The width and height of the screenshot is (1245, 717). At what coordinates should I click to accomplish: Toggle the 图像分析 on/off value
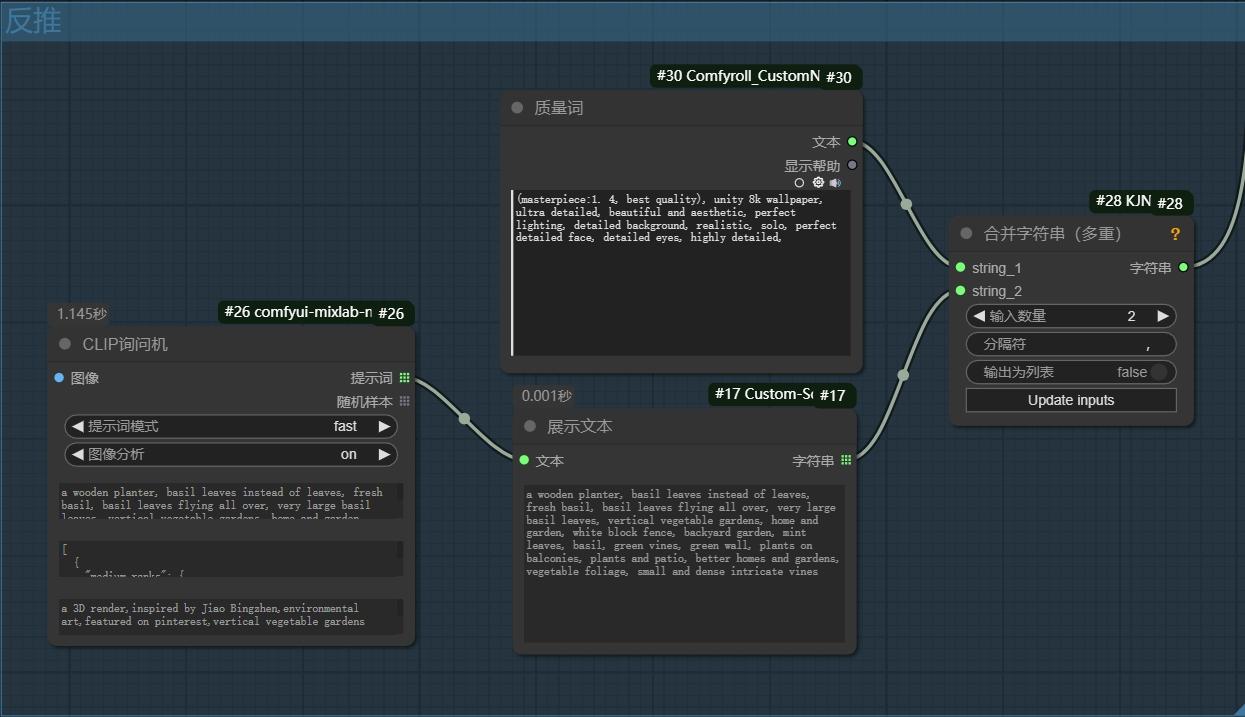pyautogui.click(x=348, y=454)
